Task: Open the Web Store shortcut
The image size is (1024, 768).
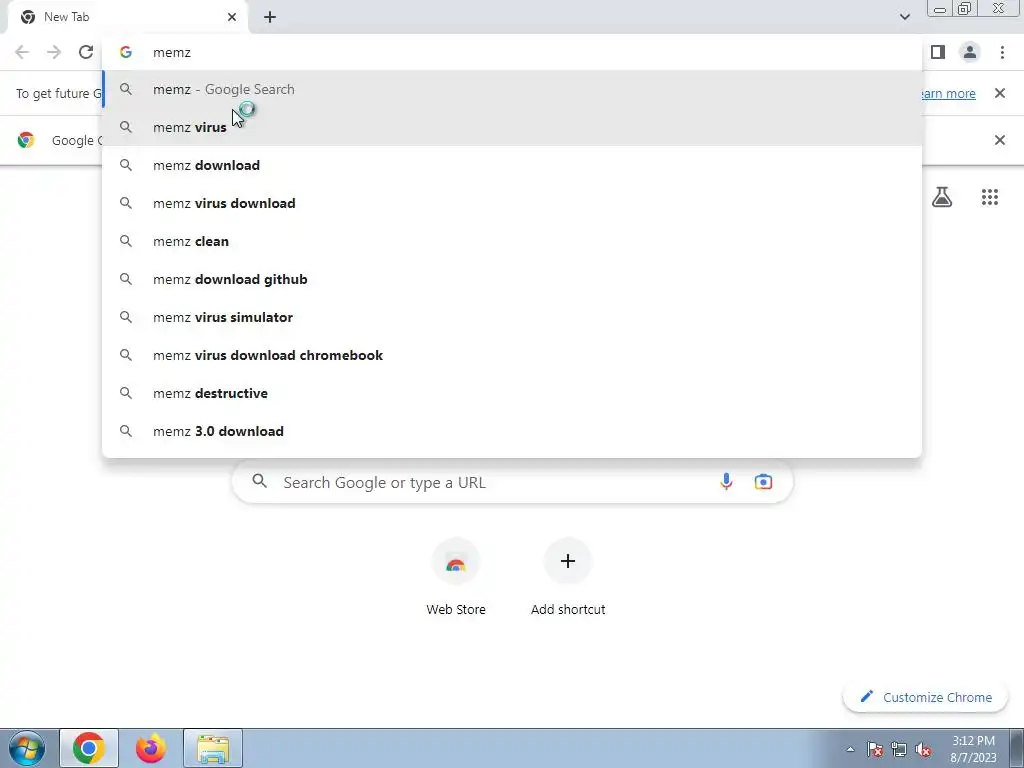Action: click(x=456, y=577)
